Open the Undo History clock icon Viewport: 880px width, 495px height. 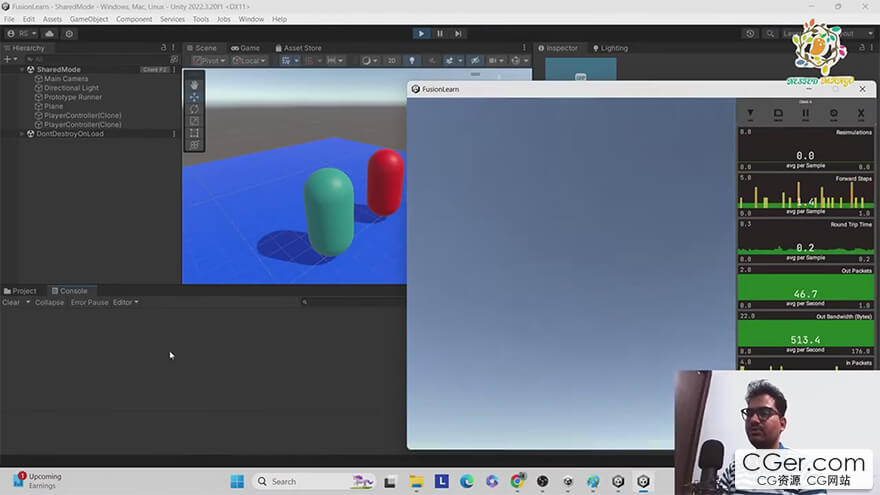pyautogui.click(x=750, y=34)
